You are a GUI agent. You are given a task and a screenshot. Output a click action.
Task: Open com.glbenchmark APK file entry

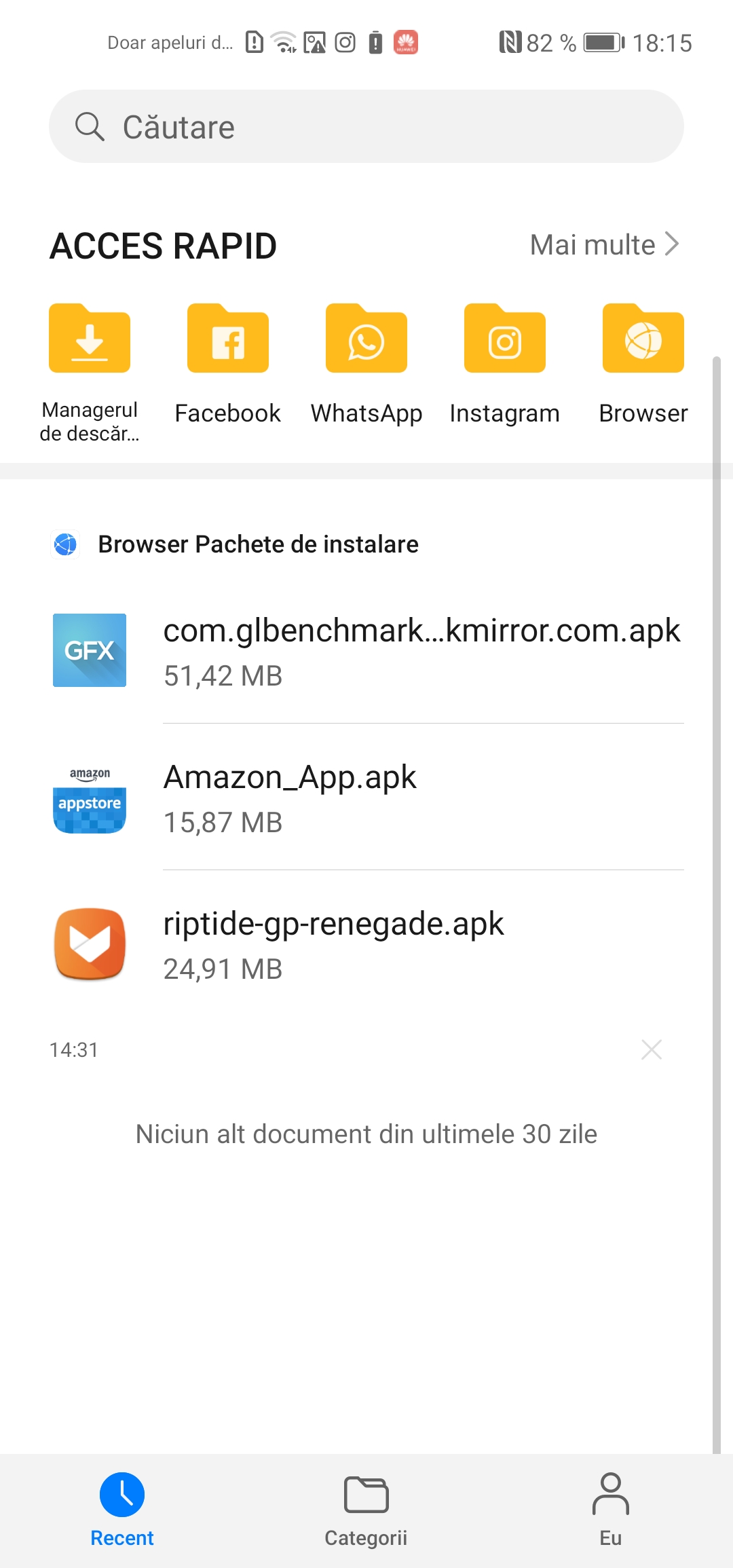pyautogui.click(x=421, y=631)
